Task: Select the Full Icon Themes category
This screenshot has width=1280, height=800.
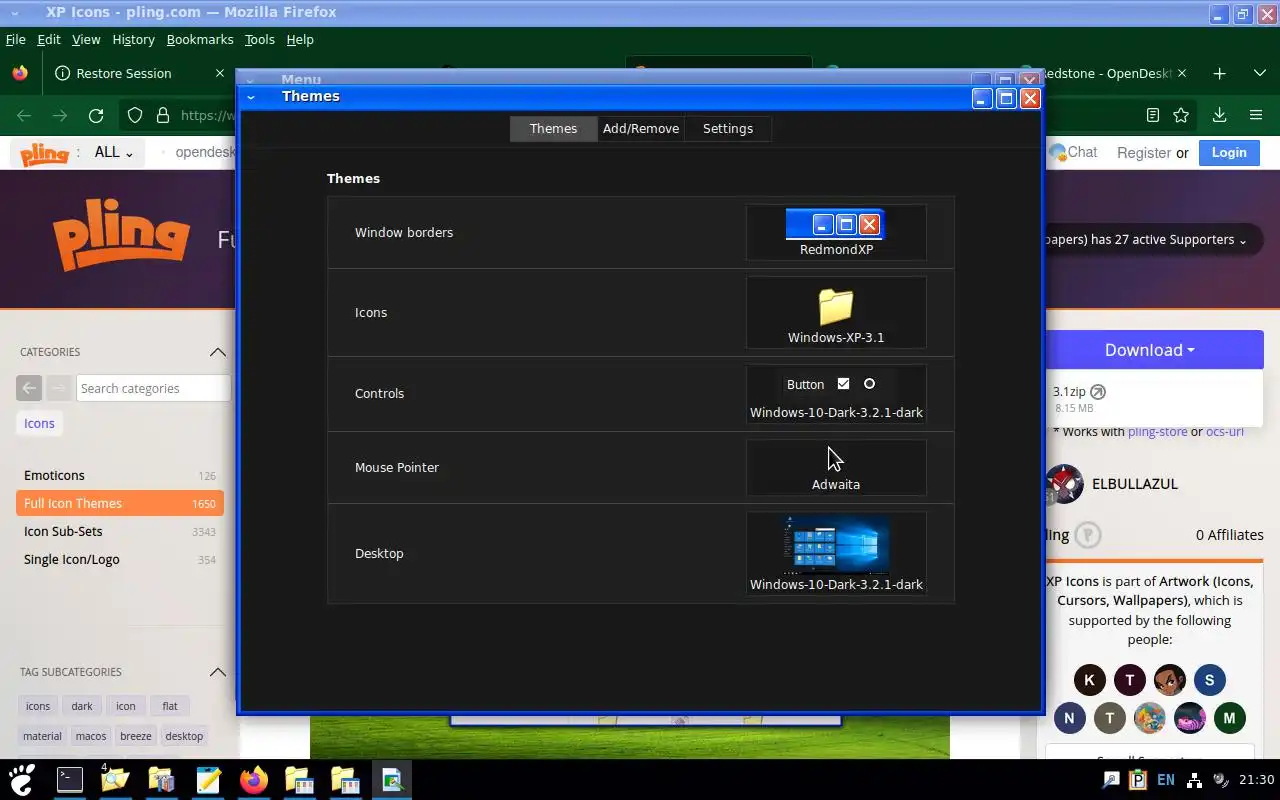Action: click(x=120, y=503)
